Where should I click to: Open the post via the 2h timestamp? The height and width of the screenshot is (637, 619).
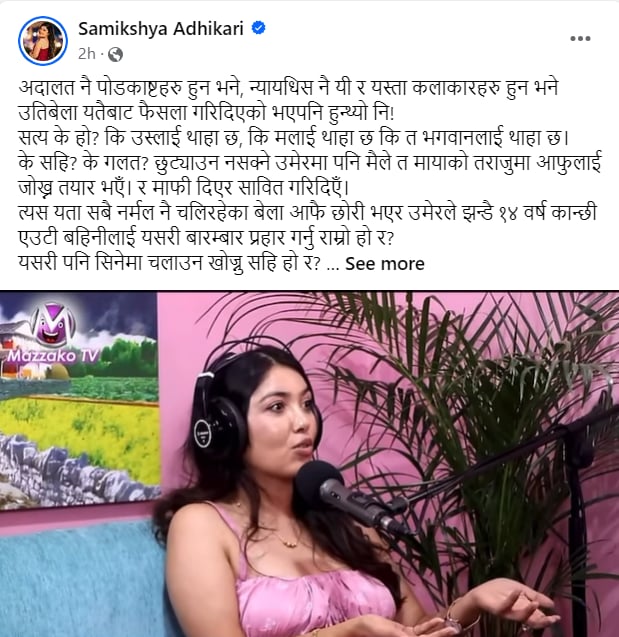click(87, 54)
